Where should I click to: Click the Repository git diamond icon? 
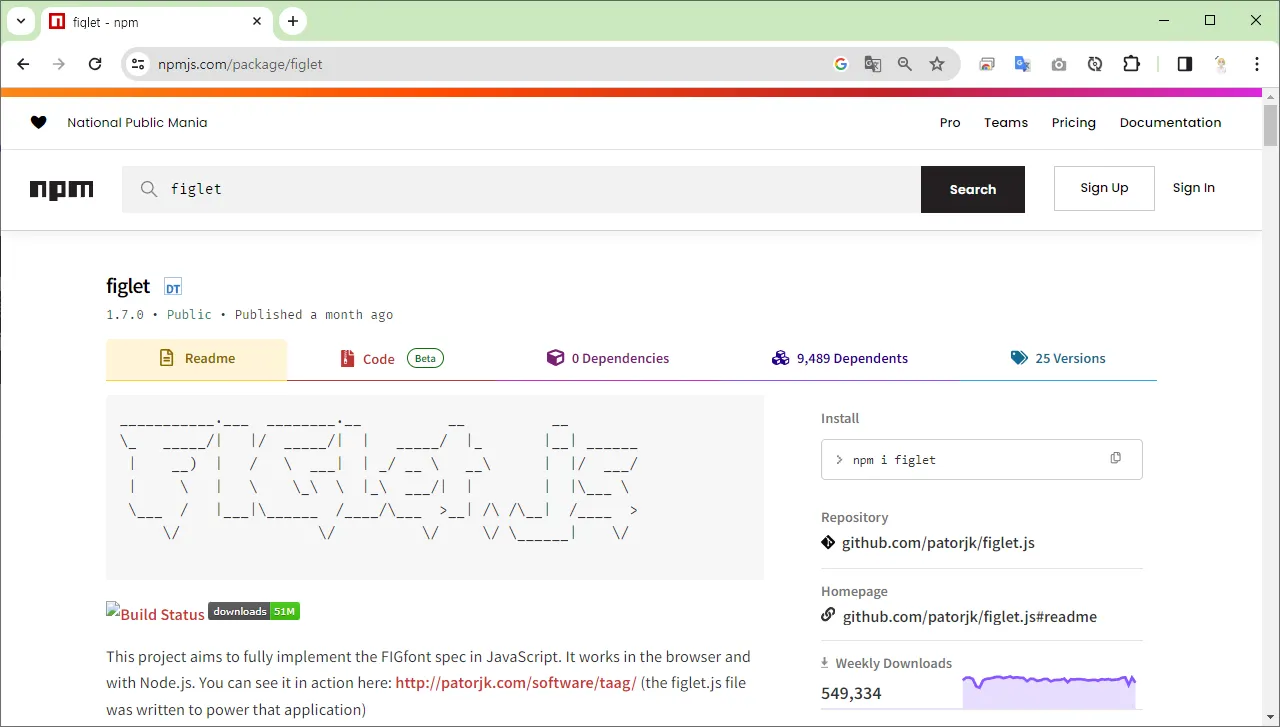point(828,542)
